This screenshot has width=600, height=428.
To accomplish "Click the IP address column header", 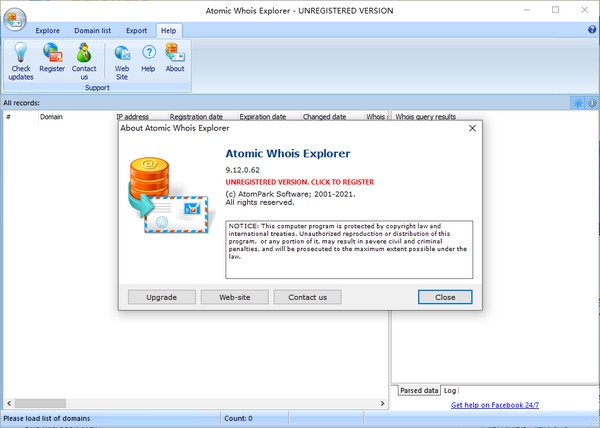I will 141,117.
